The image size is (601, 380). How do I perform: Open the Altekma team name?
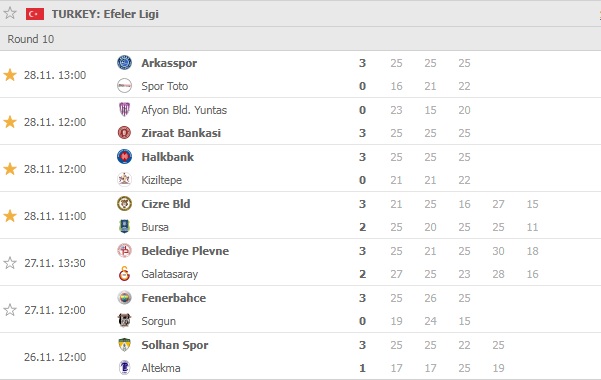click(x=161, y=368)
